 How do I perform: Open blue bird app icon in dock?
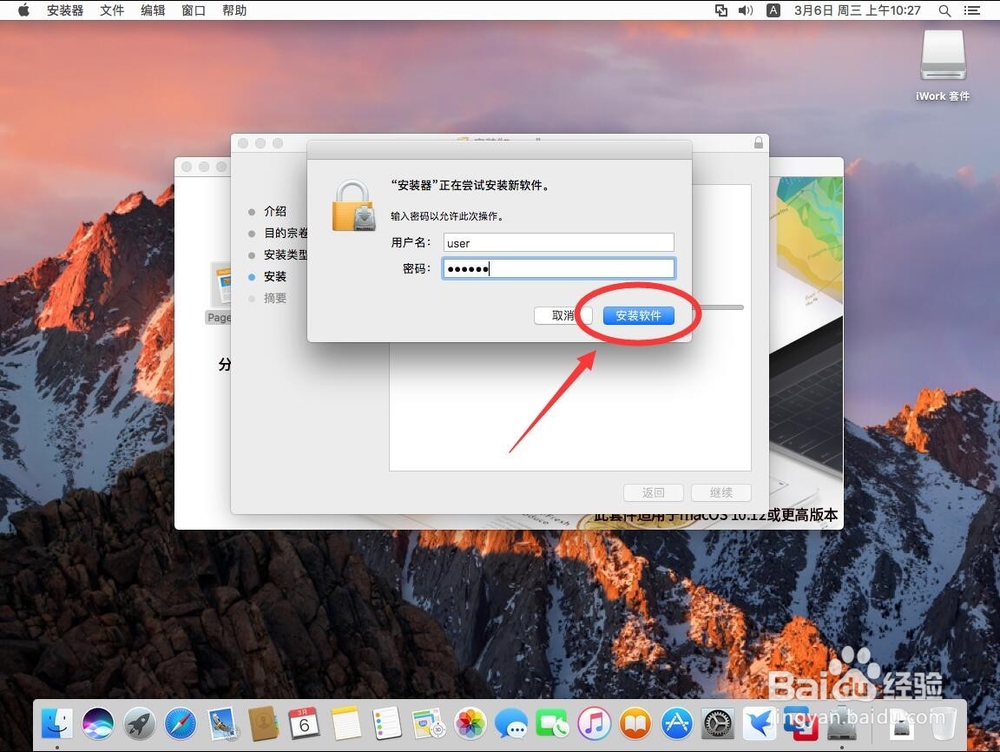coord(760,723)
